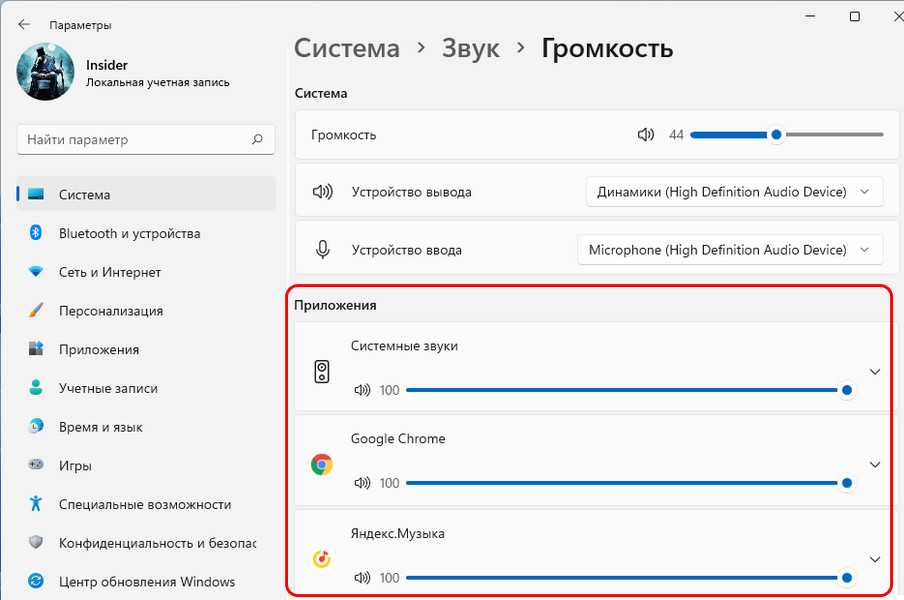
Task: Mute the main system volume speaker icon
Action: click(646, 135)
